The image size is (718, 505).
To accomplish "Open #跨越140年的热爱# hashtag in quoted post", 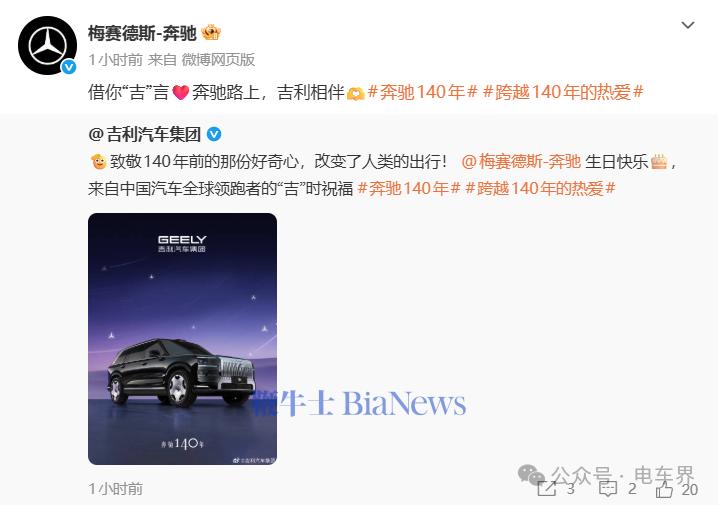I will (x=540, y=188).
